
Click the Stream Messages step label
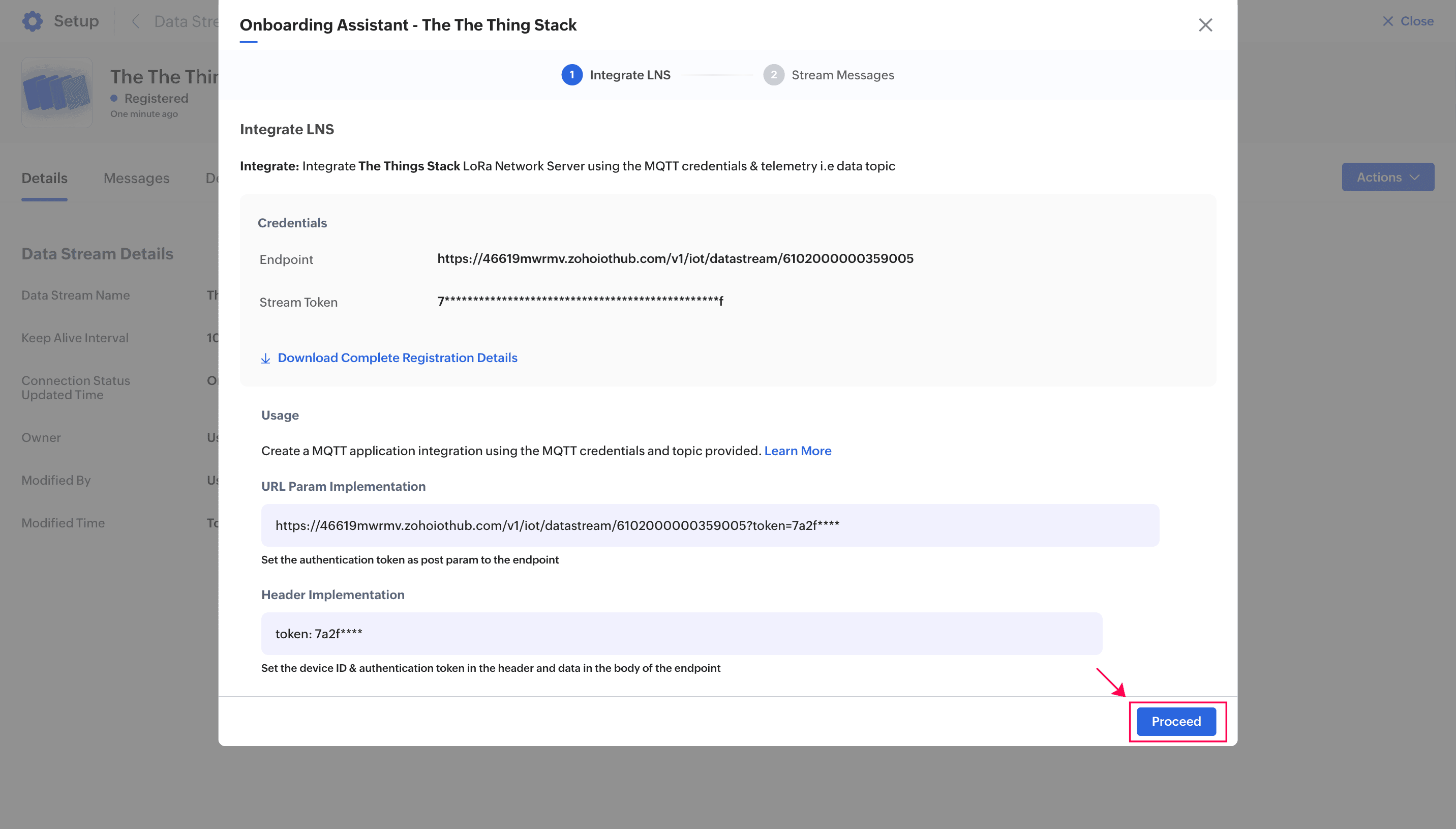tap(843, 75)
